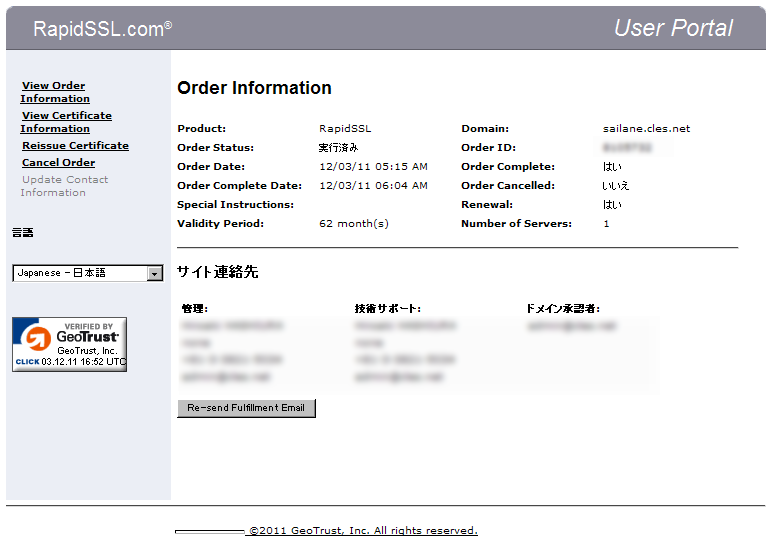Click the 技術サポート contact column header
Screen dimensions: 770x545
tap(387, 309)
